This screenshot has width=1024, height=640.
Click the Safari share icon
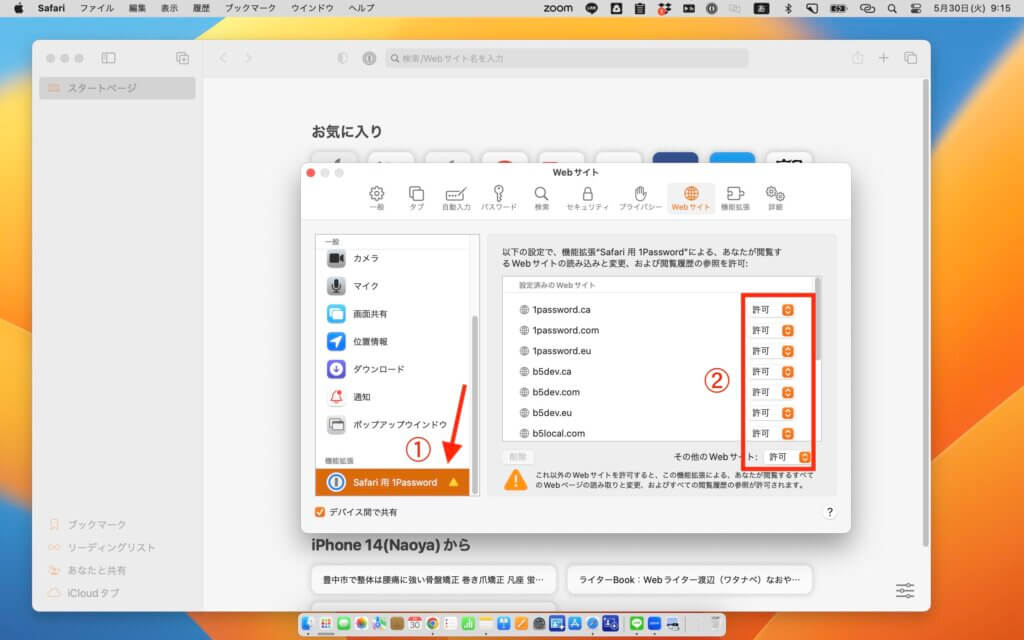coord(857,57)
